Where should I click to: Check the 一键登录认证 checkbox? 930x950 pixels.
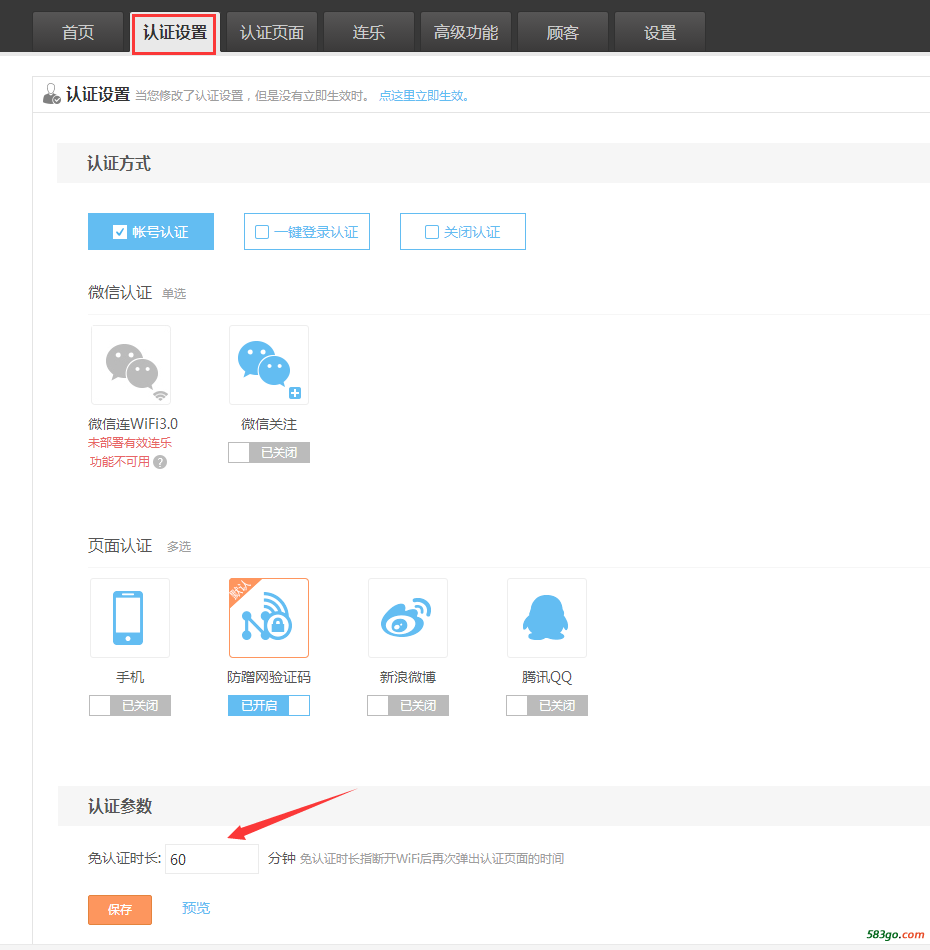click(x=263, y=232)
